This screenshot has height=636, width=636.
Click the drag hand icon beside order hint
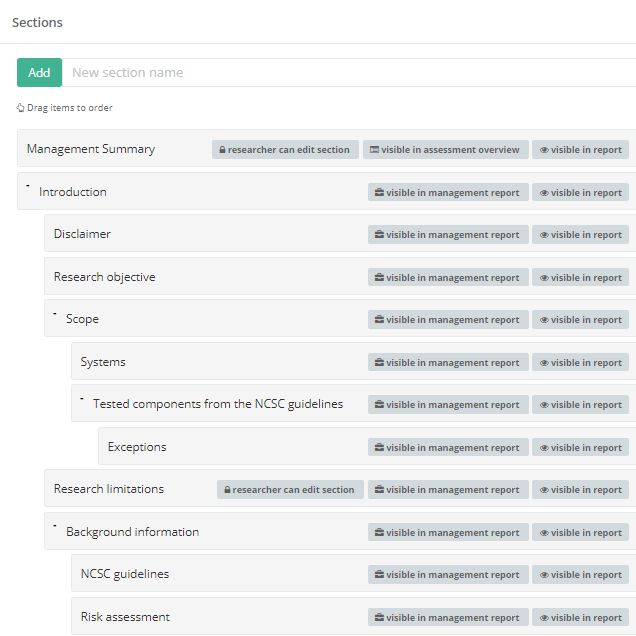(x=20, y=107)
